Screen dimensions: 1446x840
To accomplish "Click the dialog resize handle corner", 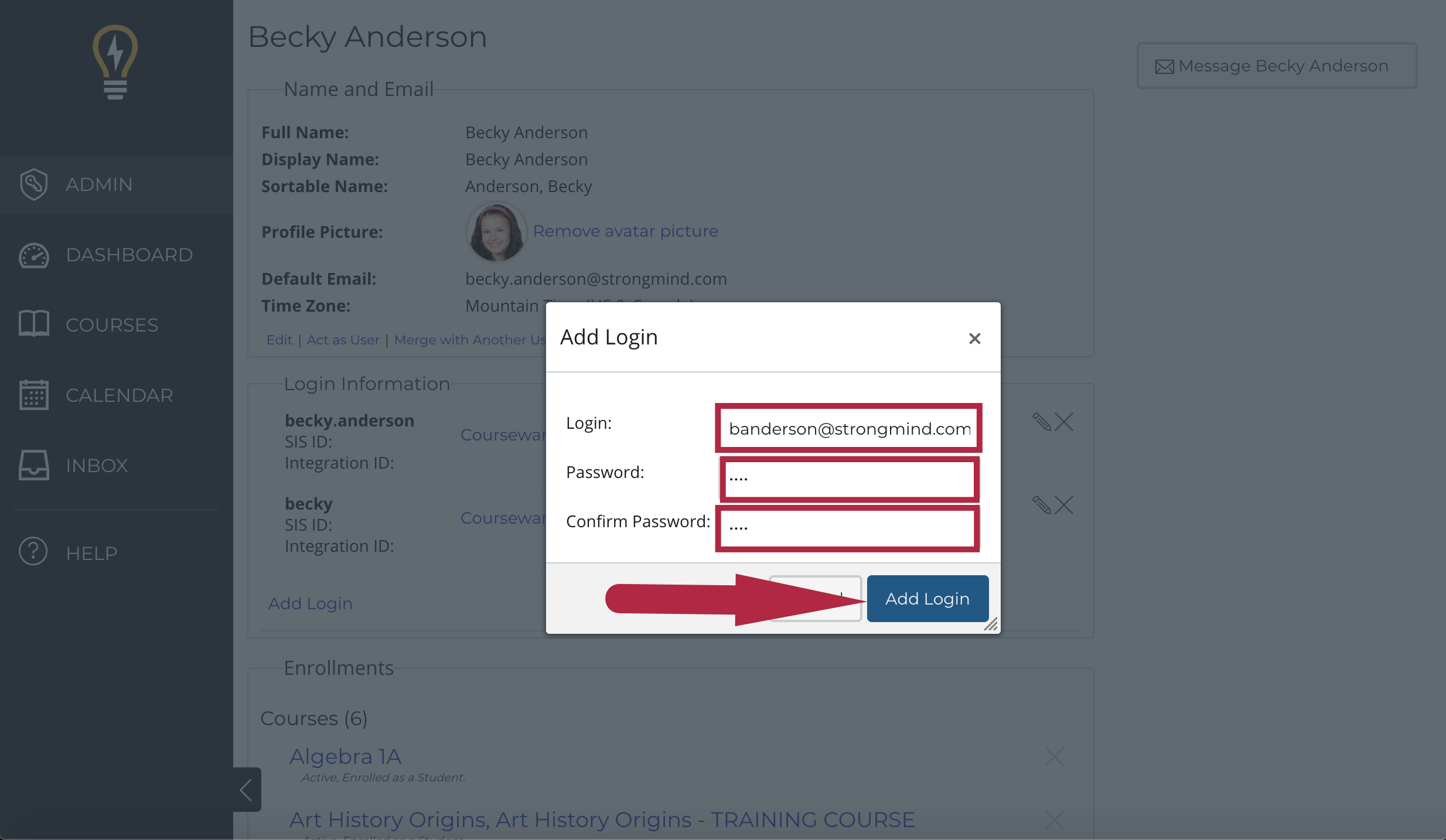I will (991, 624).
